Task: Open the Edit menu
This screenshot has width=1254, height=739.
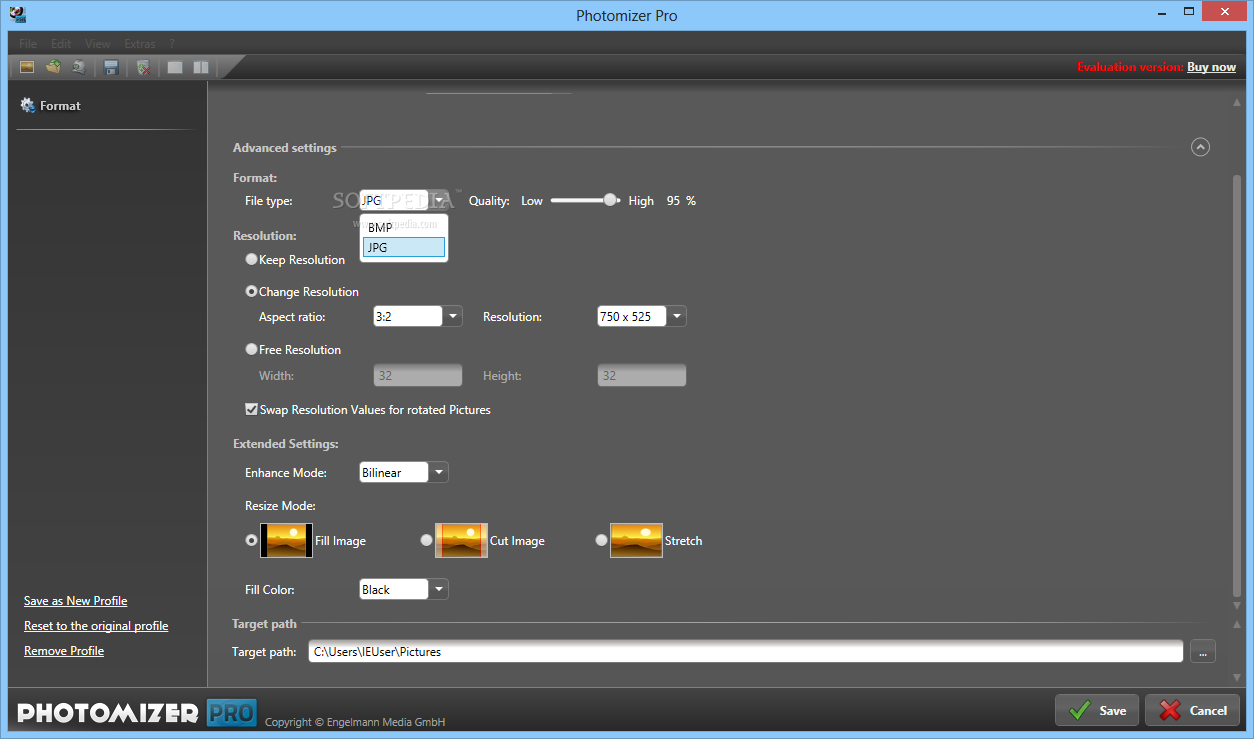Action: point(61,44)
